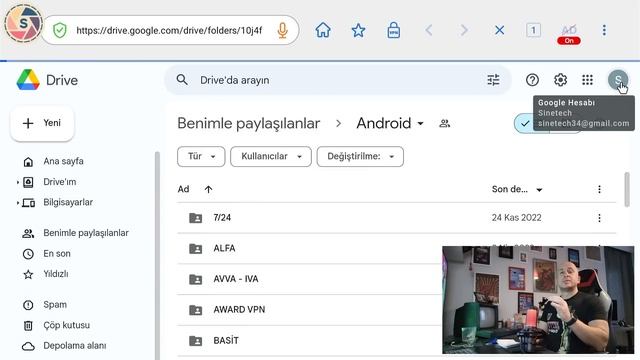Image resolution: width=640 pixels, height=360 pixels.
Task: Sort by Ad column header
Action: click(183, 189)
